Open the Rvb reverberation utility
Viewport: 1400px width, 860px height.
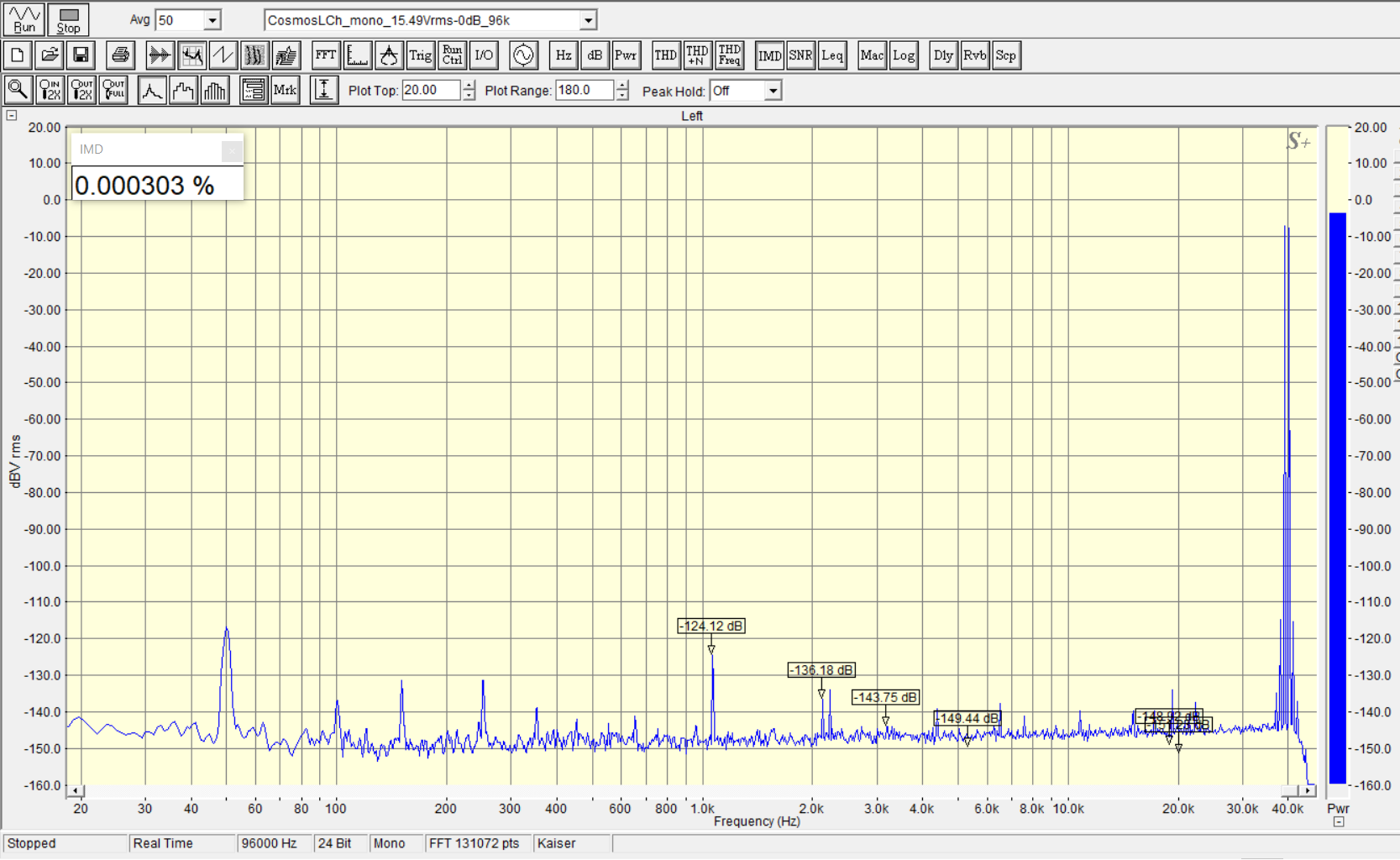point(974,55)
